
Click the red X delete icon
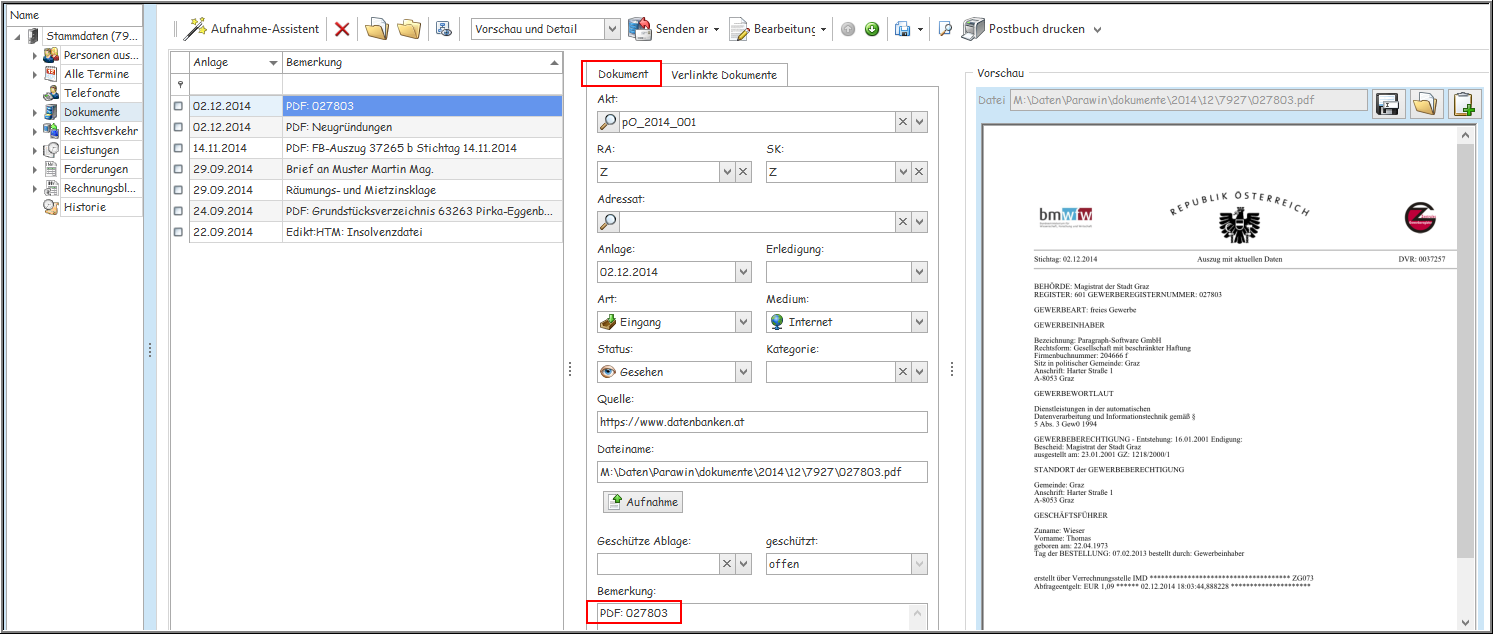click(342, 29)
